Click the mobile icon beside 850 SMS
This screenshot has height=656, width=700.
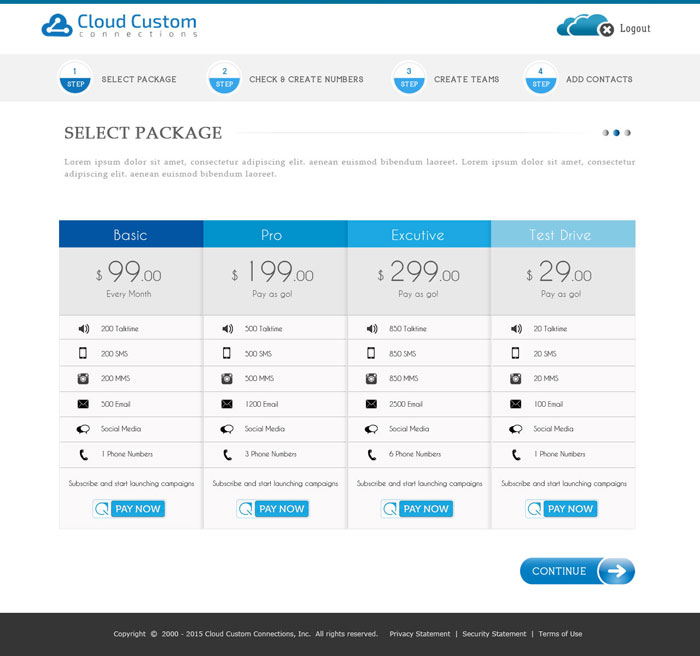point(371,353)
